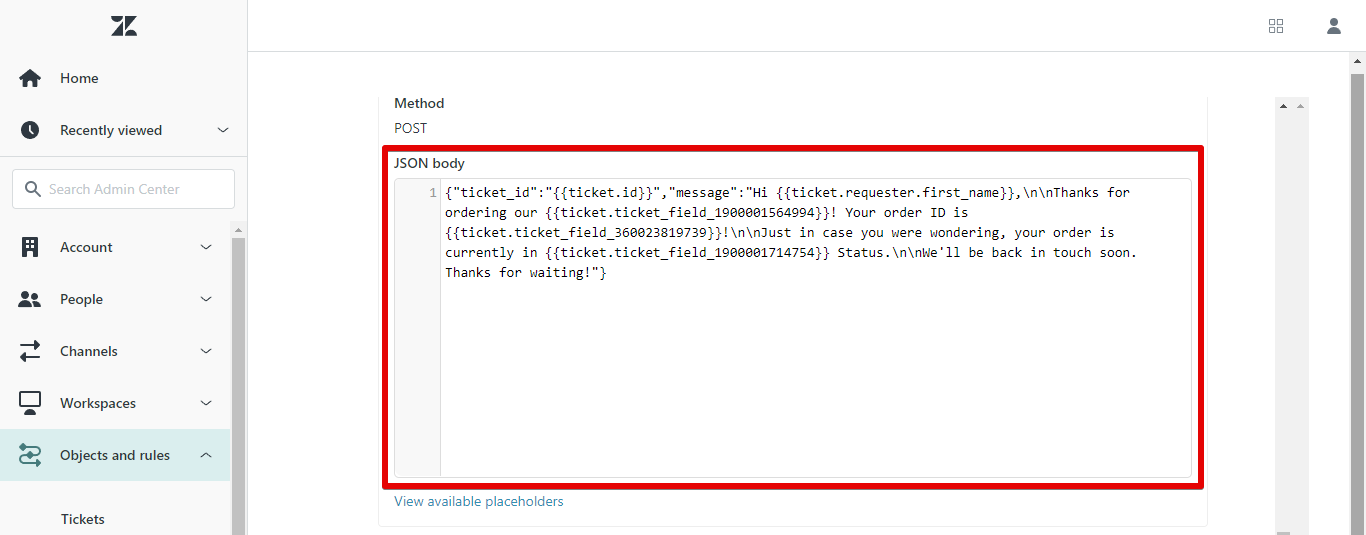Open the Workspaces menu label
The image size is (1366, 535).
tap(98, 403)
